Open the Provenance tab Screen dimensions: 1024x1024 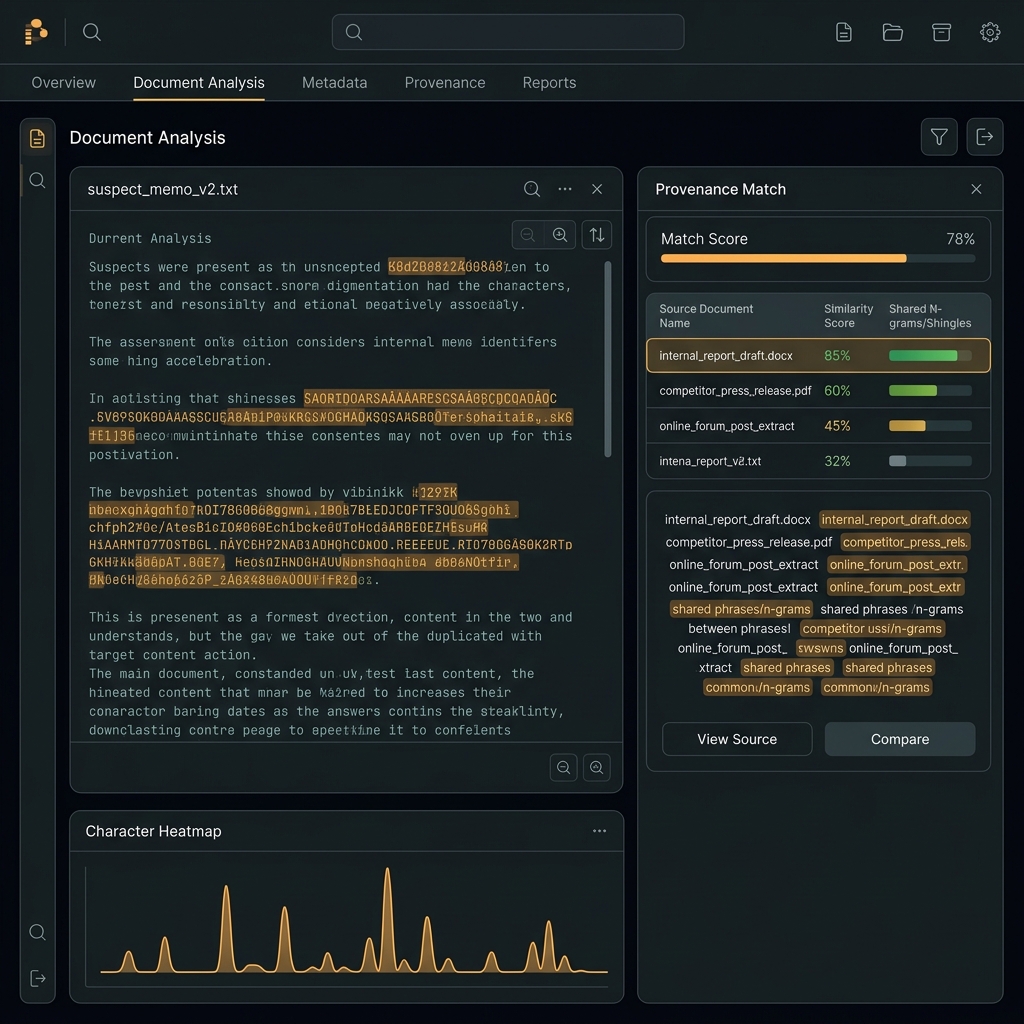click(x=445, y=83)
